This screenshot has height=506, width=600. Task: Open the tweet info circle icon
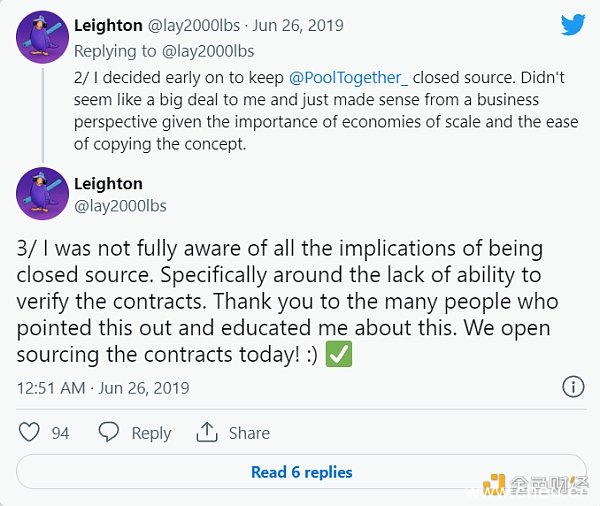pos(573,387)
